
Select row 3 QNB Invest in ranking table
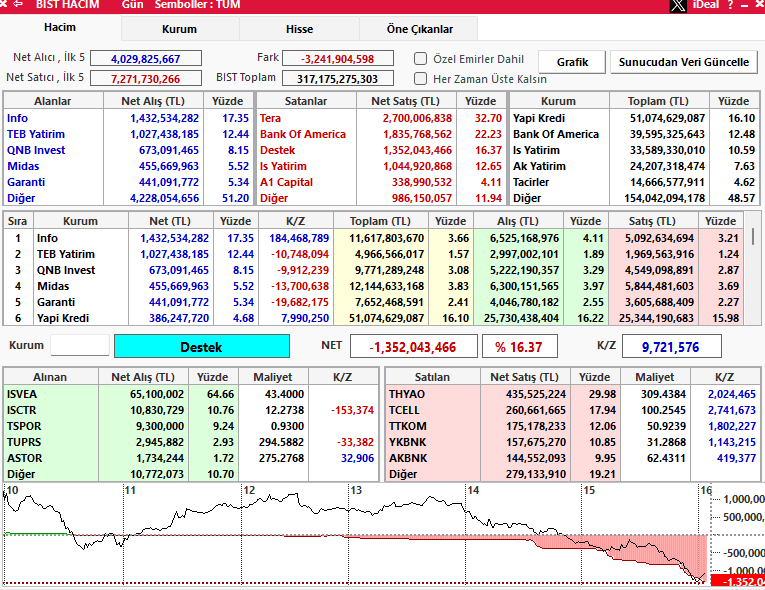[373, 270]
